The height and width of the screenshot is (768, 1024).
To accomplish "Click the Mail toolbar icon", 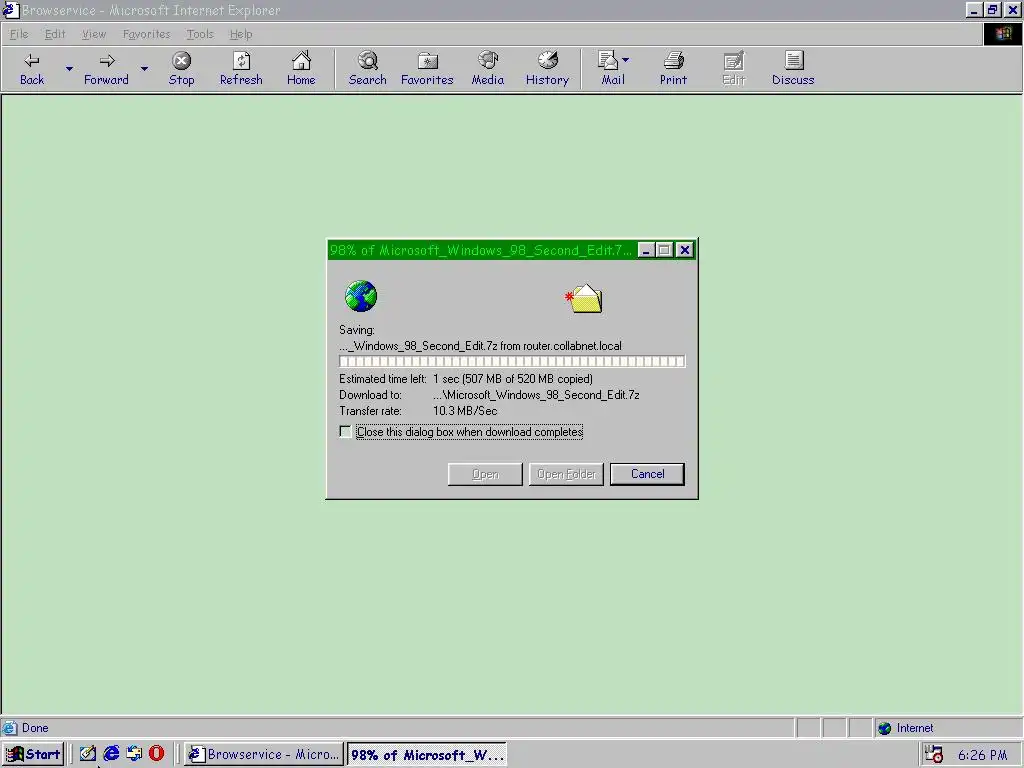I will pos(609,69).
